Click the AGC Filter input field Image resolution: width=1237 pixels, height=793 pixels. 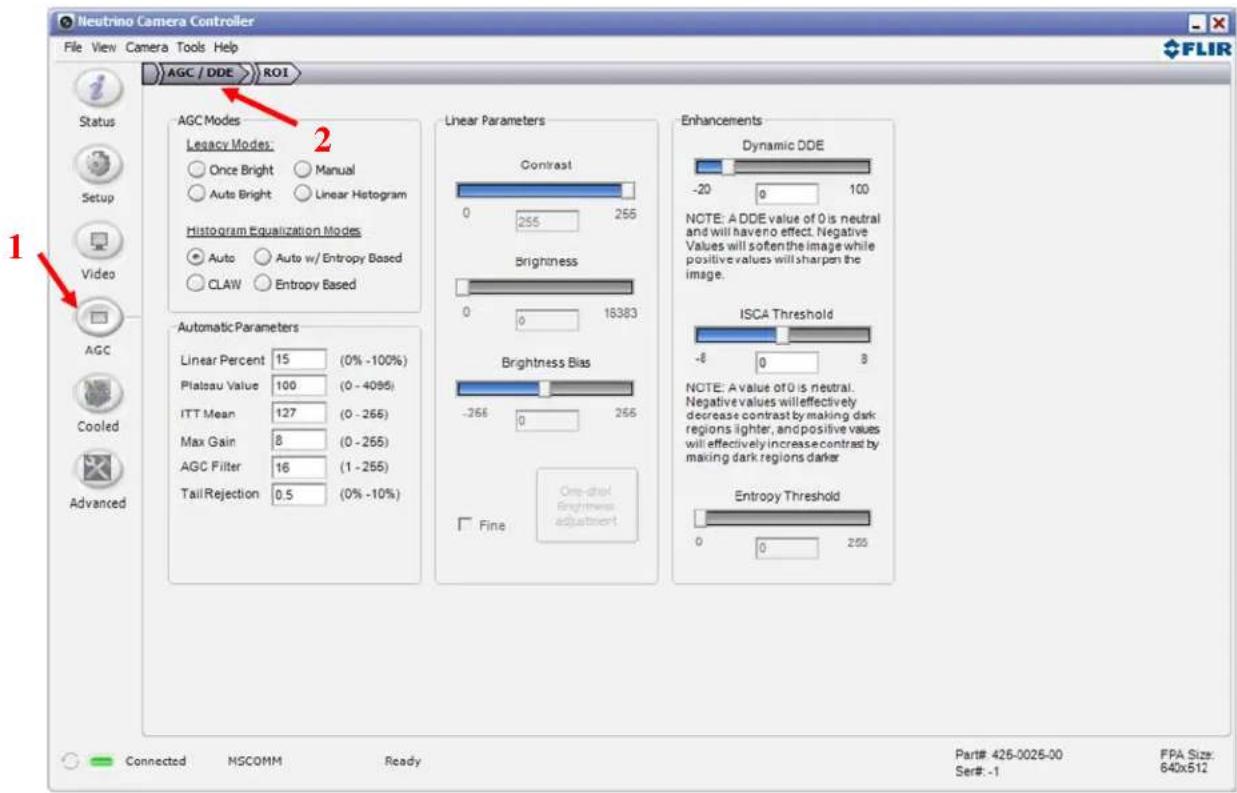[299, 467]
